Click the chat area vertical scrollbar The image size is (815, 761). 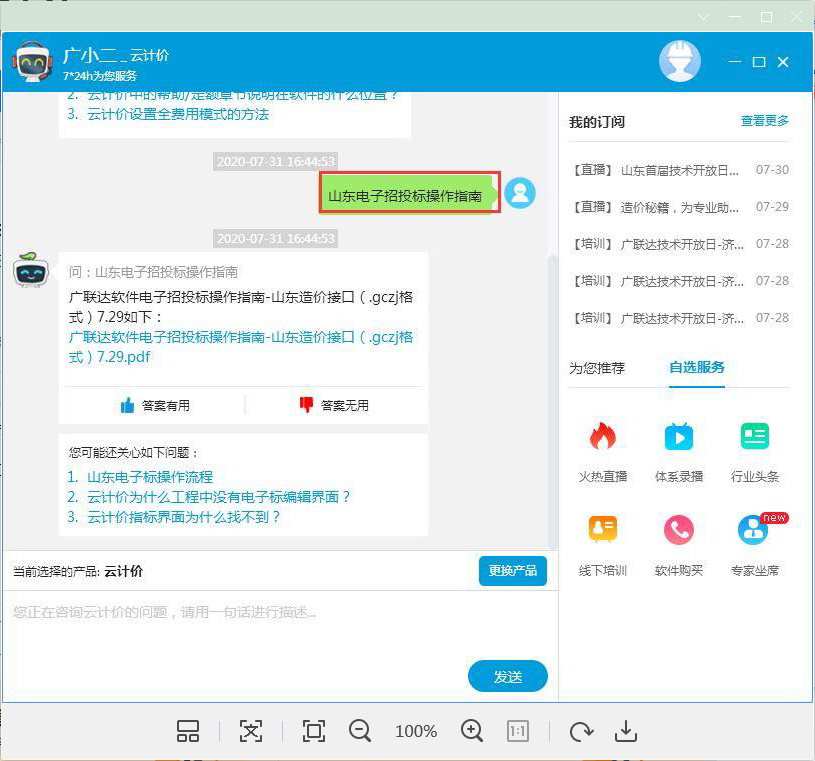[x=553, y=400]
